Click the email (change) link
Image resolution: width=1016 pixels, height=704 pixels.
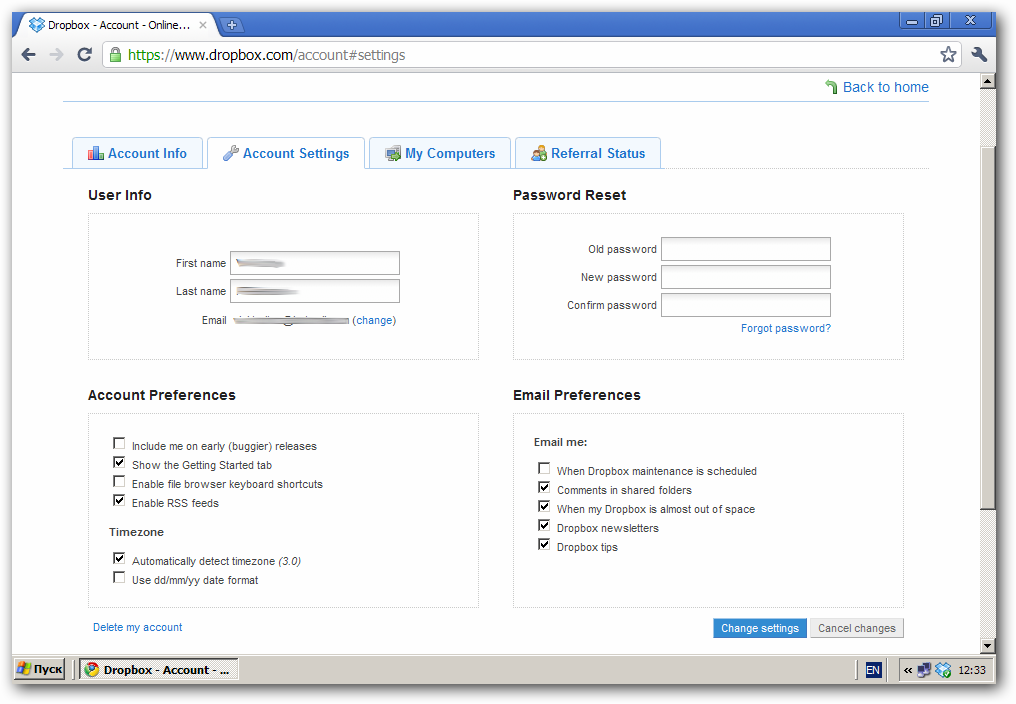click(374, 320)
